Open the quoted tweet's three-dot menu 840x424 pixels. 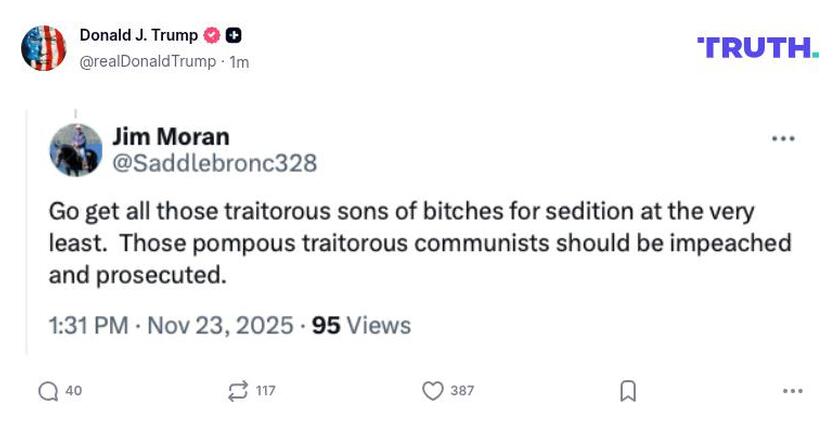[x=783, y=138]
